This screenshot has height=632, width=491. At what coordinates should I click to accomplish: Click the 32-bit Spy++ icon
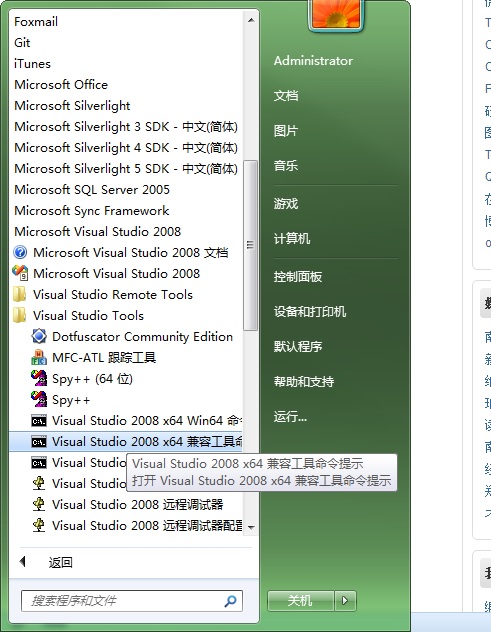tap(39, 399)
